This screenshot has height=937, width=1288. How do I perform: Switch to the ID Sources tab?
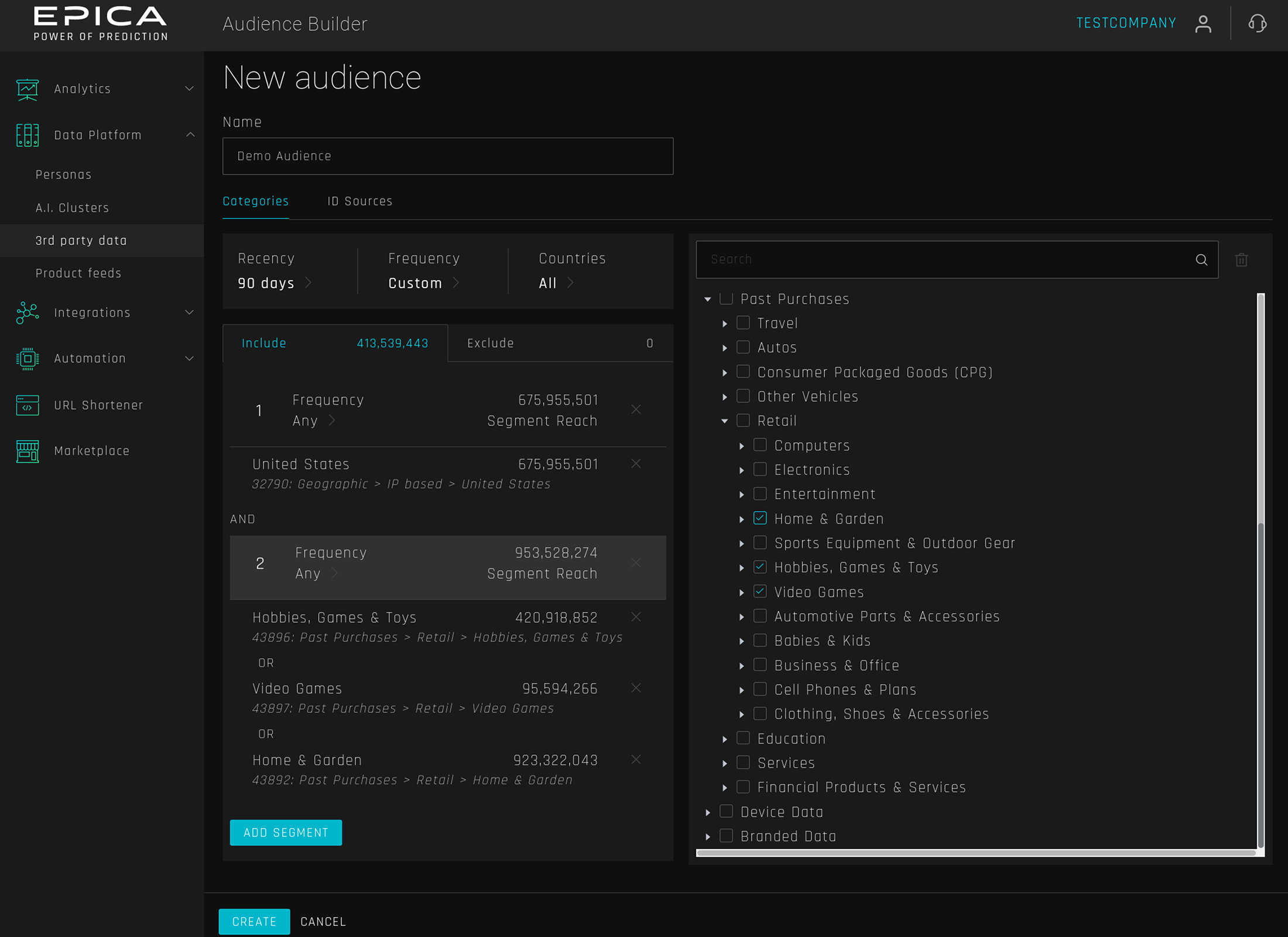tap(360, 201)
